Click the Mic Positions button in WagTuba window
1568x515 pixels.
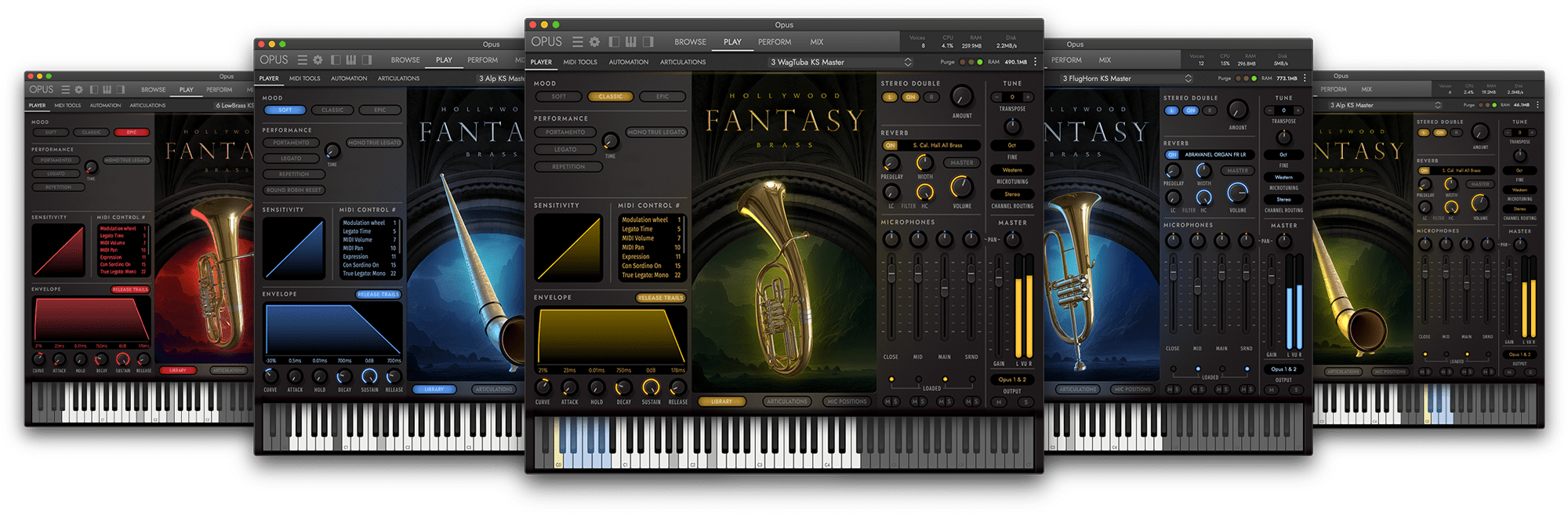(x=847, y=401)
